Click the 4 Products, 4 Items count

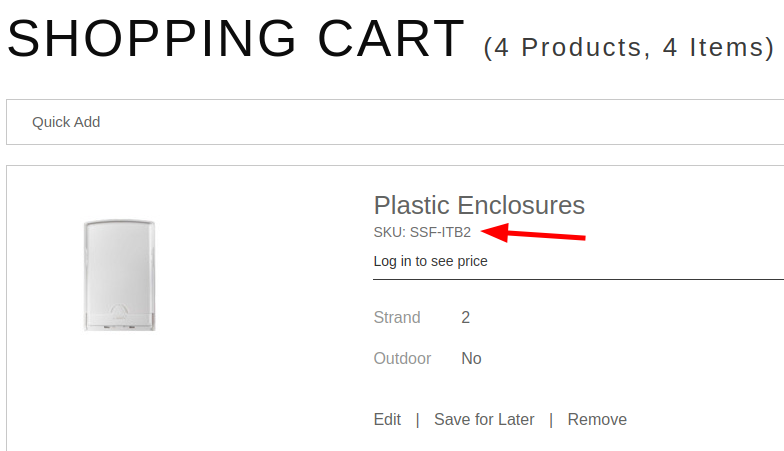[x=629, y=47]
